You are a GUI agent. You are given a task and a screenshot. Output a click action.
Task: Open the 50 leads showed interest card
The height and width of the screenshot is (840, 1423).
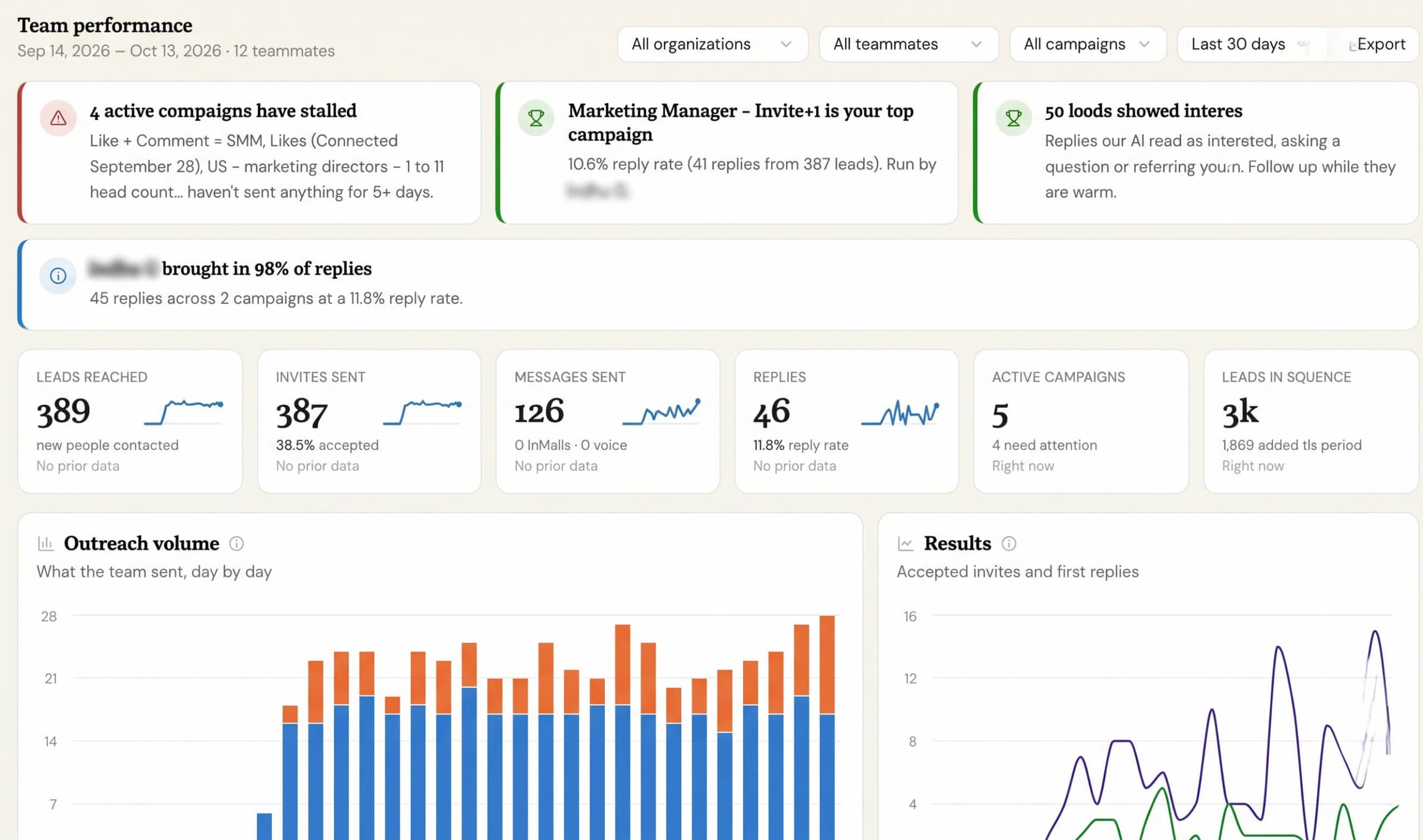[x=1195, y=152]
